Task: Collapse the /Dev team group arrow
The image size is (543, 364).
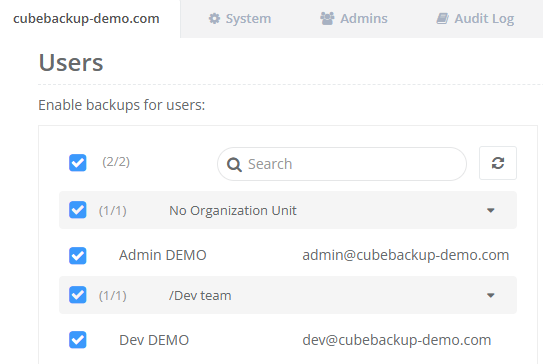Action: tap(490, 295)
